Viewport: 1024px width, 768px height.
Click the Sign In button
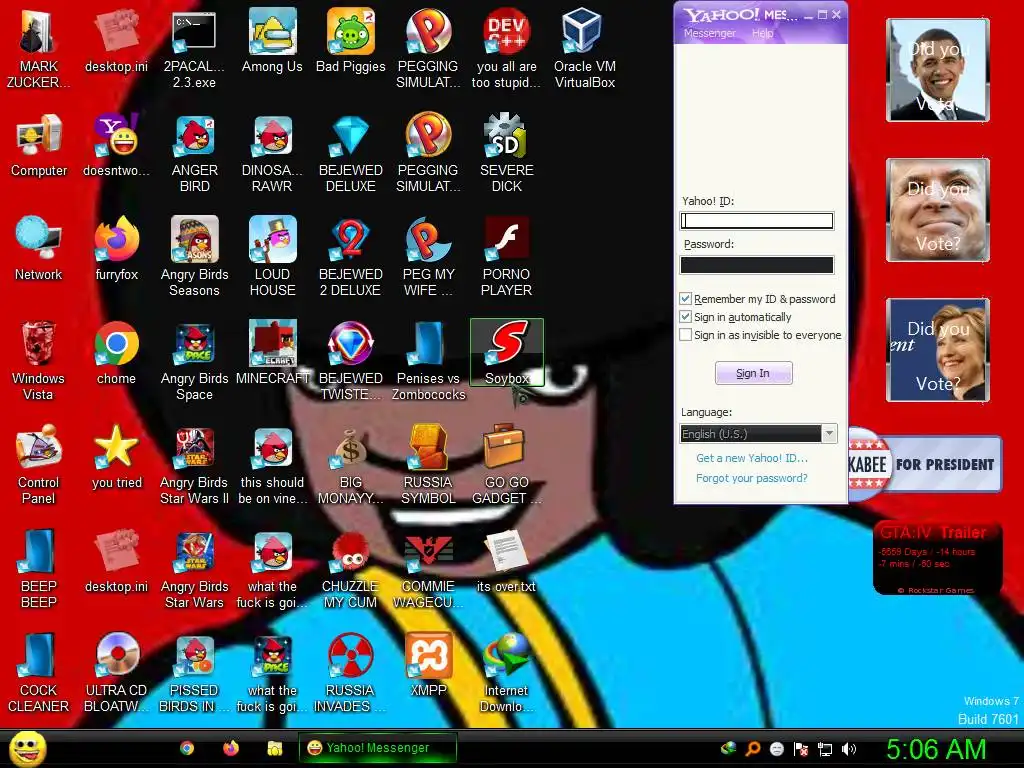tap(754, 373)
